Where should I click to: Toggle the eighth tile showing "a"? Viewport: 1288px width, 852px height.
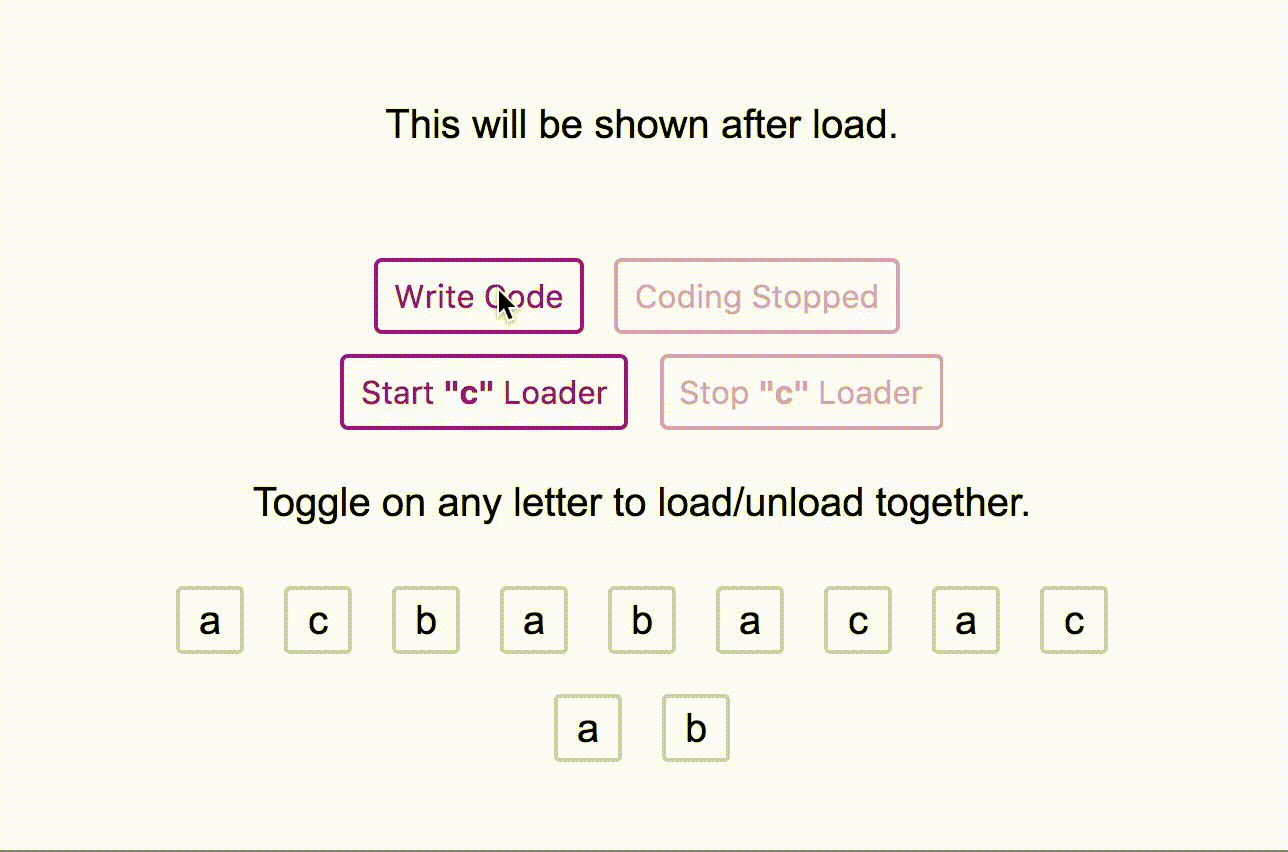coord(965,620)
